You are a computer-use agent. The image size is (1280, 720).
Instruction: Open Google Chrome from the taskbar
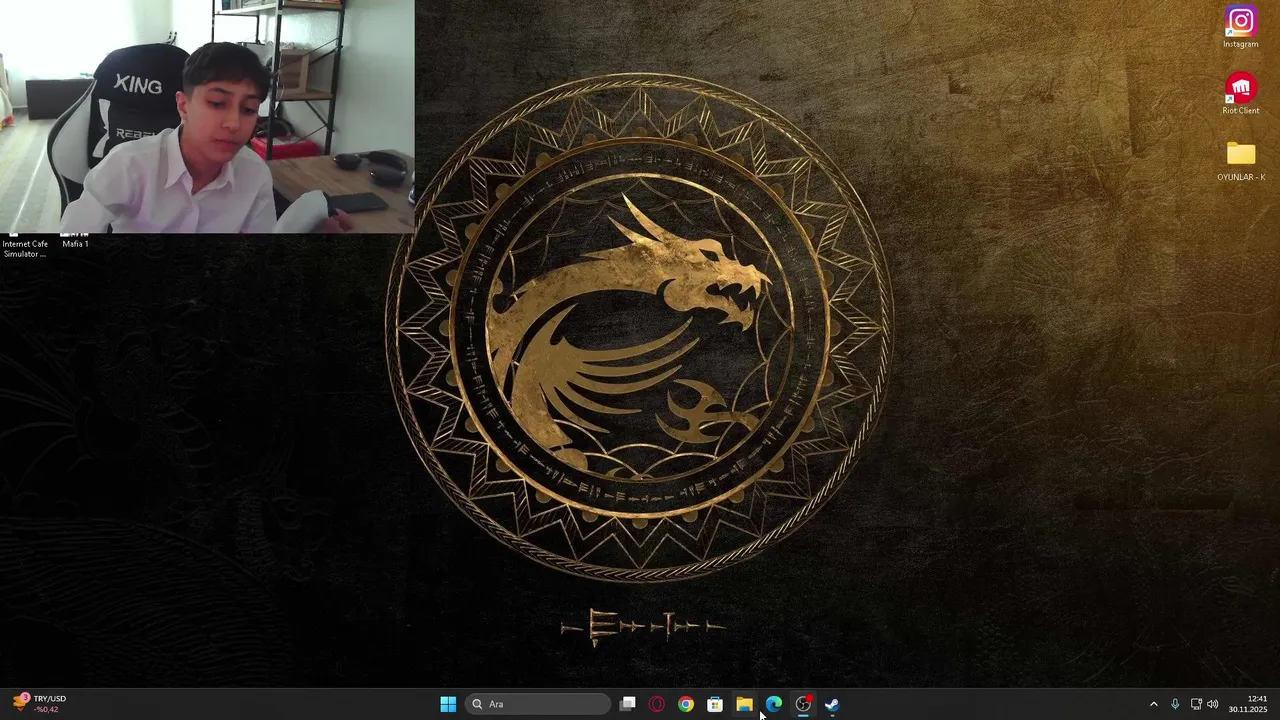click(686, 704)
